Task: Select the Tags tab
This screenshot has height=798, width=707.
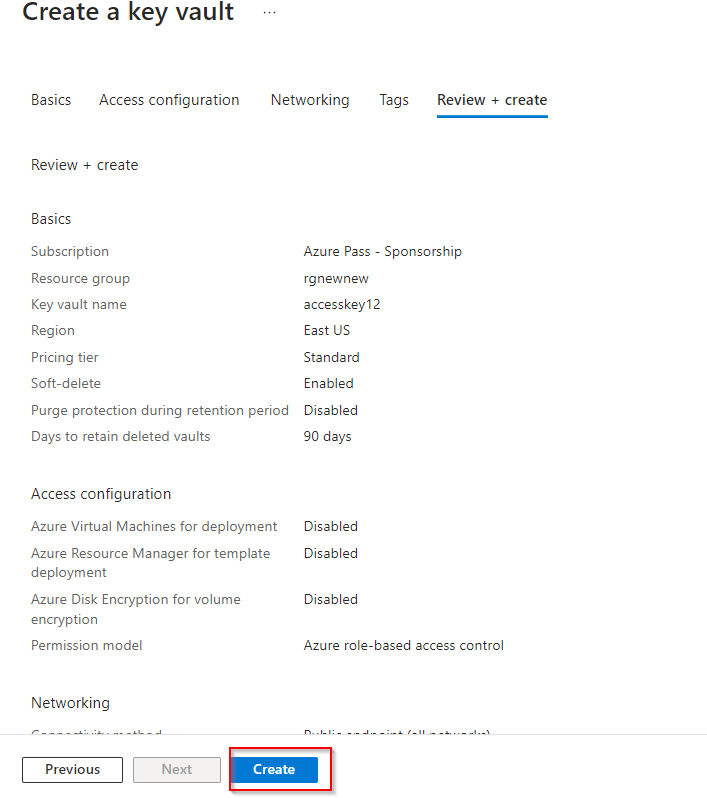Action: pyautogui.click(x=394, y=100)
